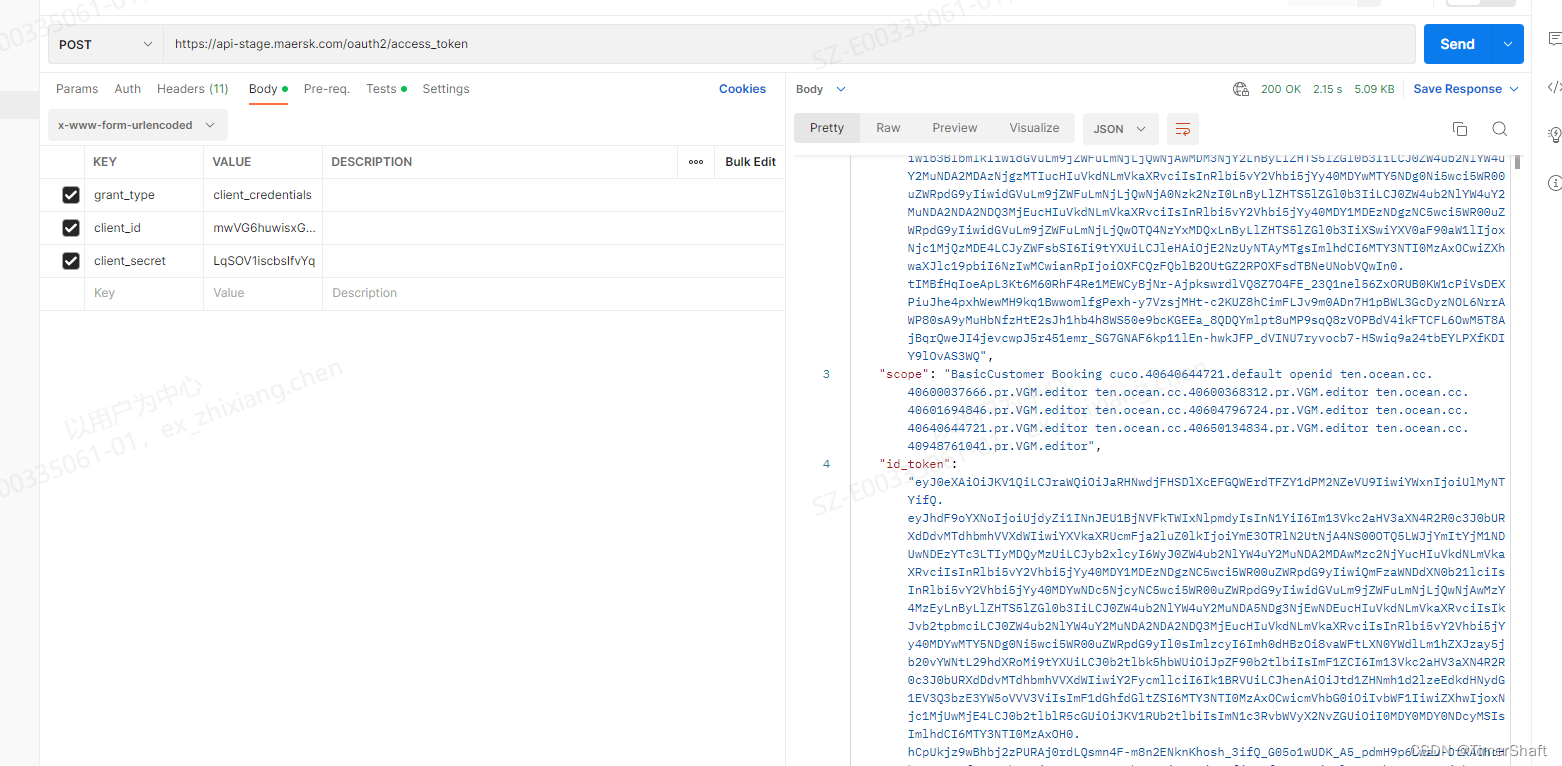Click the DESCRIPTION column header
This screenshot has height=766, width=1562.
coord(371,162)
